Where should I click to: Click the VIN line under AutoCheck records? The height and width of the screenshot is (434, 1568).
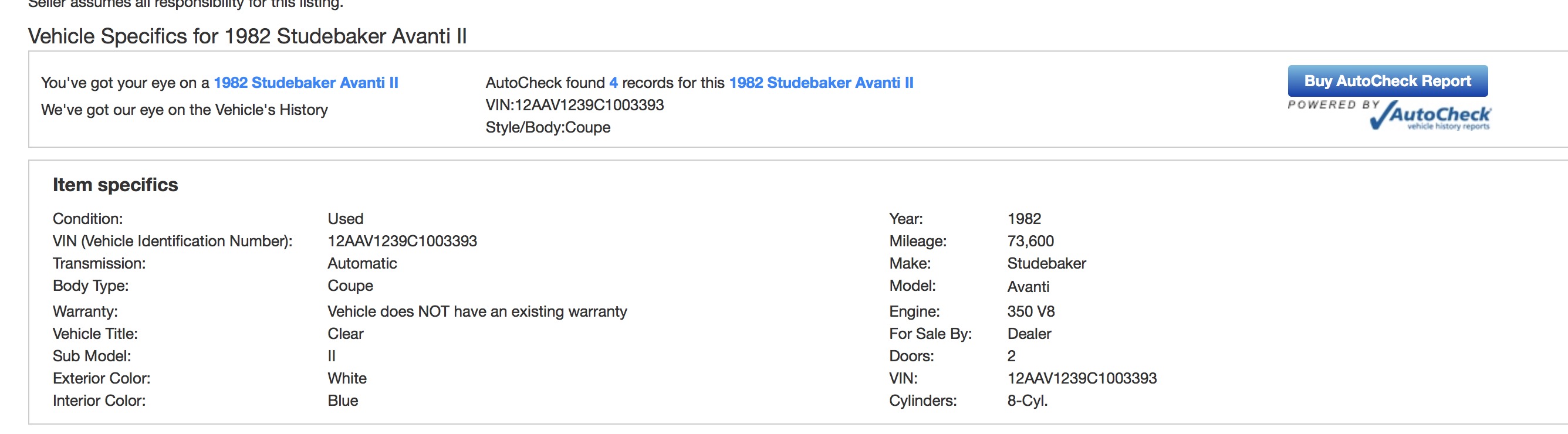click(x=574, y=106)
